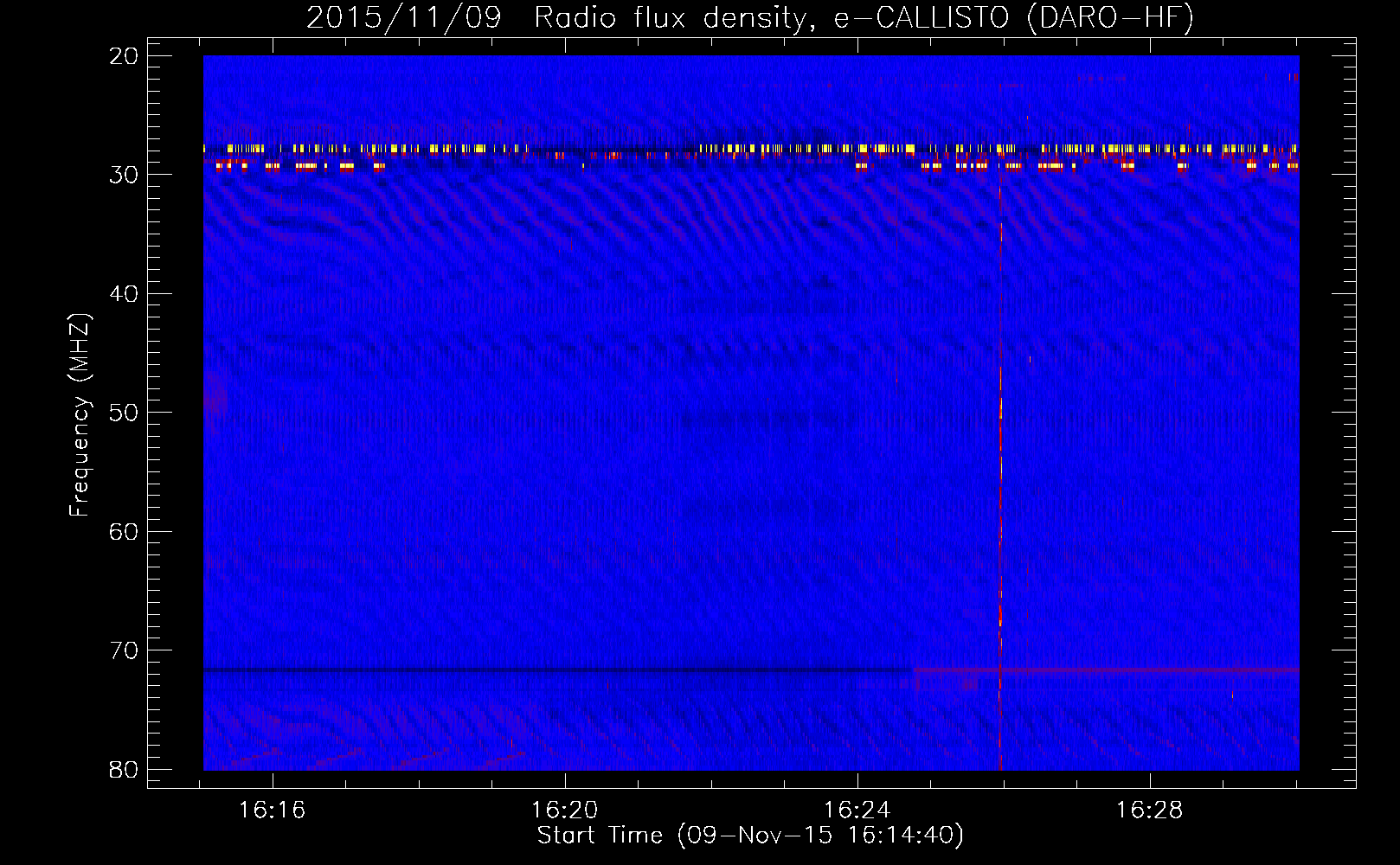Click the Start Time axis label
Viewport: 1400px width, 865px height.
coord(750,836)
